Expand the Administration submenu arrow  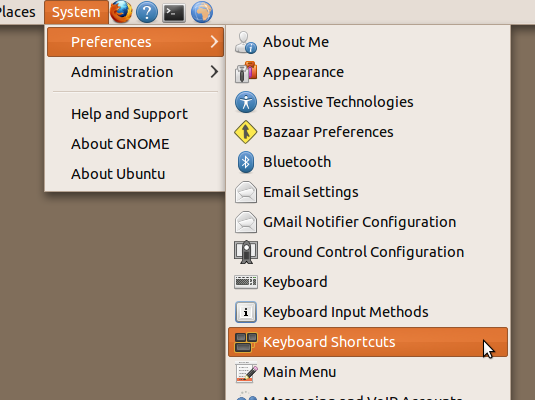click(214, 72)
